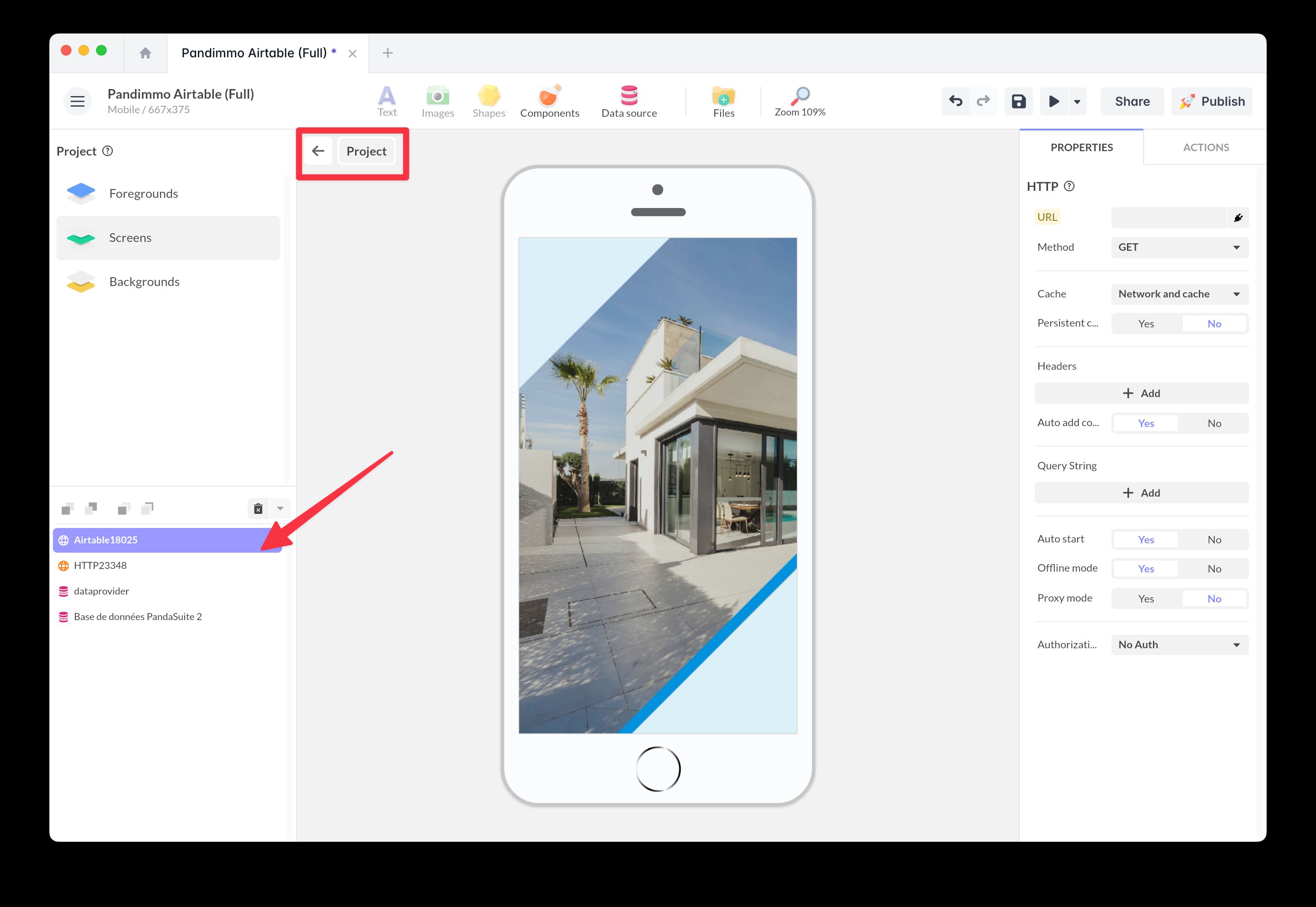Set Auto start to No
Screen dimensions: 1316x907
[1214, 540]
